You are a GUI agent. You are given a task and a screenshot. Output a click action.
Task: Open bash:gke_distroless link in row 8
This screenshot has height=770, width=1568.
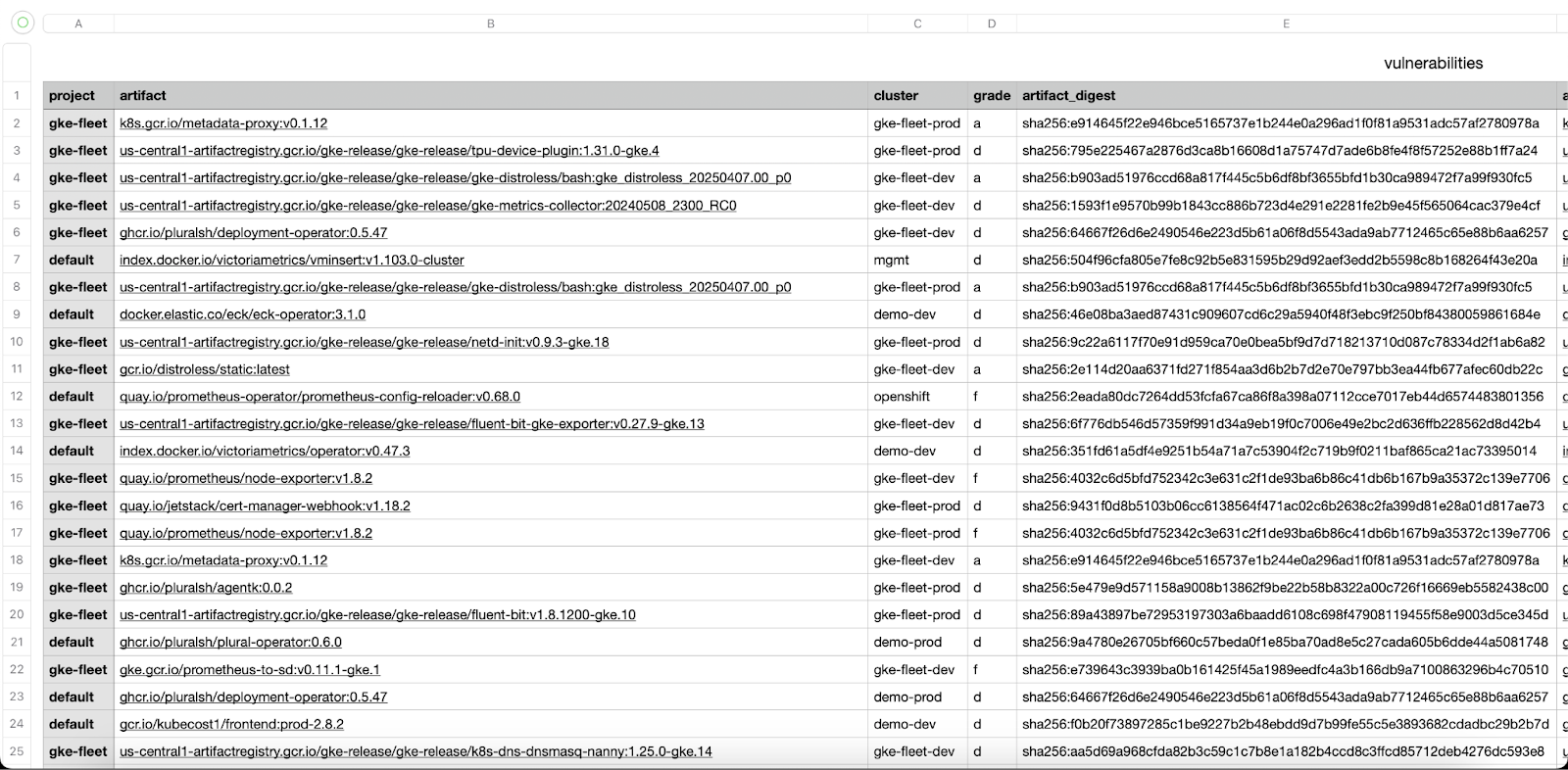tap(455, 288)
